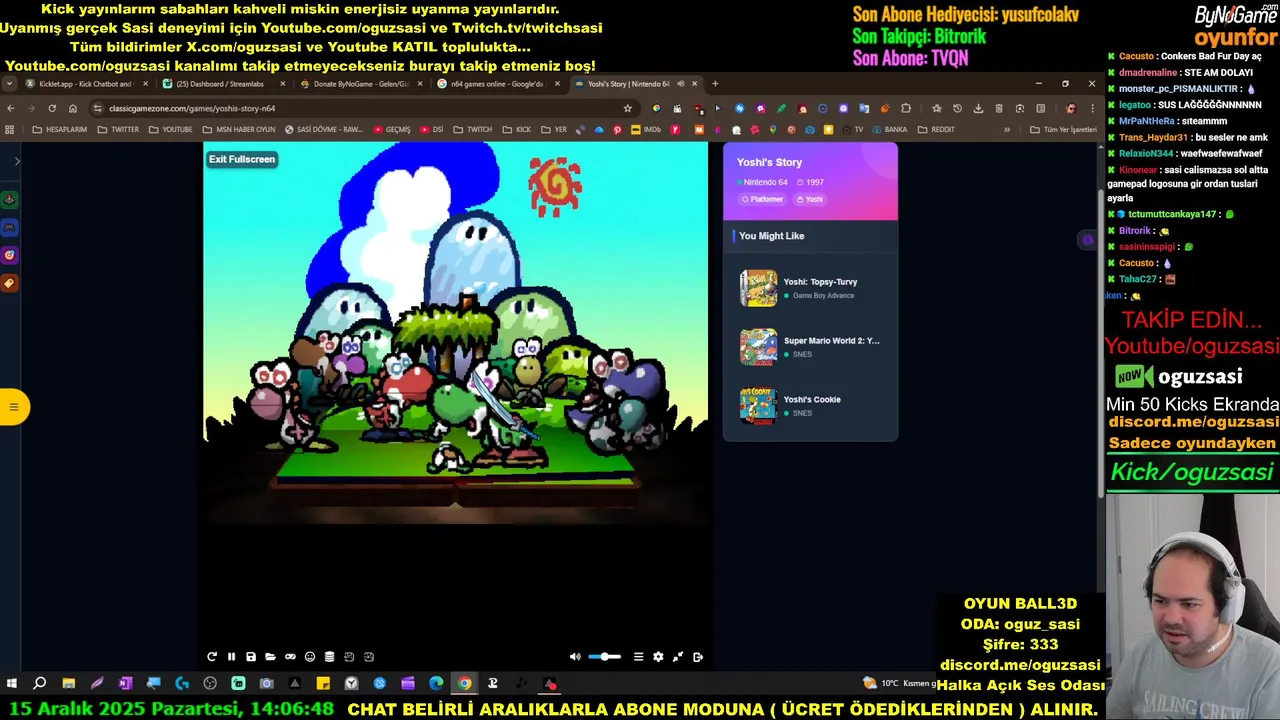The height and width of the screenshot is (720, 1280).
Task: Open taskbar search magnifier
Action: tap(40, 684)
